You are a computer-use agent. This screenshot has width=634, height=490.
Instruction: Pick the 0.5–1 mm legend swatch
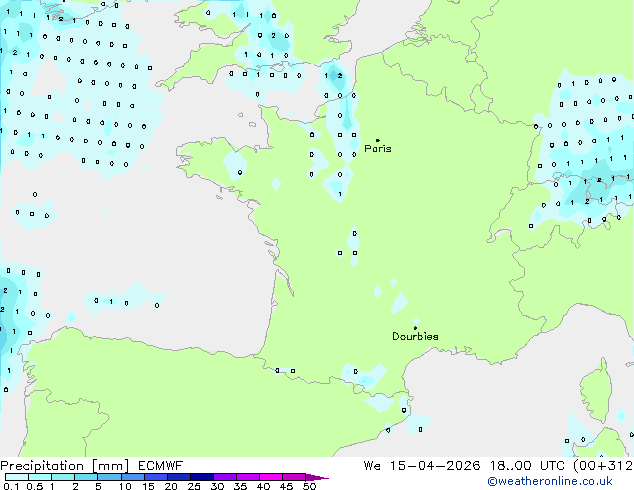(x=40, y=477)
